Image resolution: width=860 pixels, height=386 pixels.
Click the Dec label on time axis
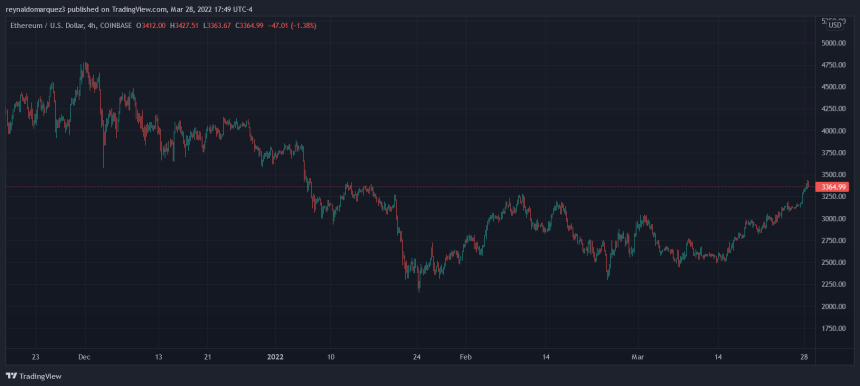coord(84,357)
